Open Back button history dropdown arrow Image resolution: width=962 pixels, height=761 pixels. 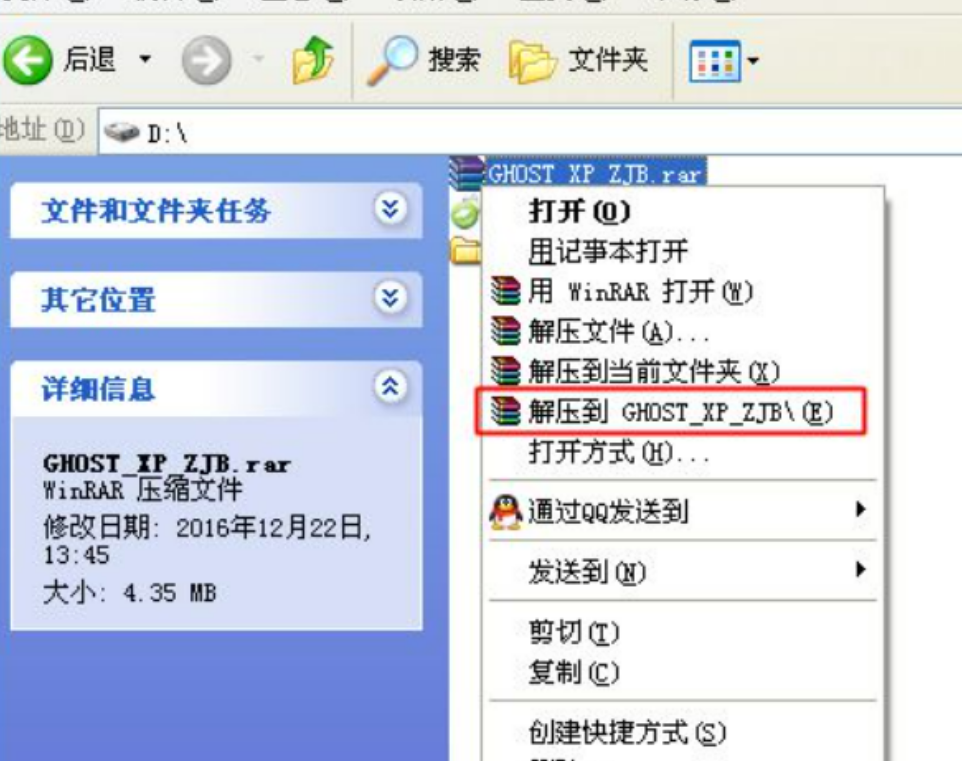coord(145,60)
